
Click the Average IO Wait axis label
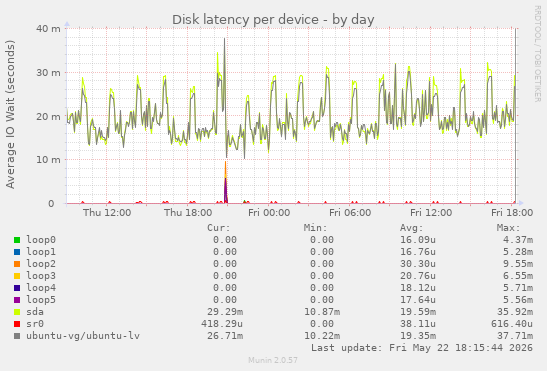tap(10, 114)
